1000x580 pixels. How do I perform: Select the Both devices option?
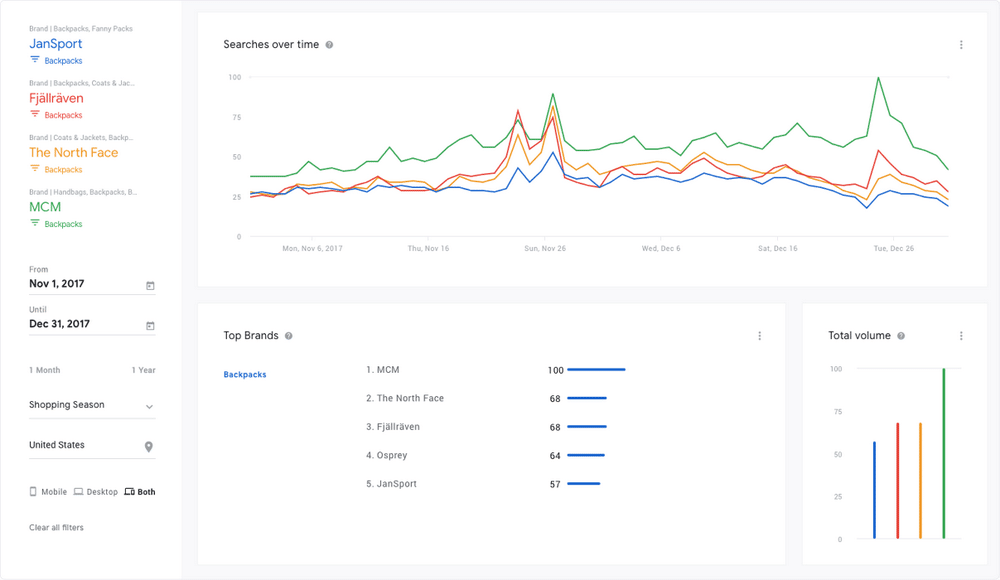pos(140,492)
